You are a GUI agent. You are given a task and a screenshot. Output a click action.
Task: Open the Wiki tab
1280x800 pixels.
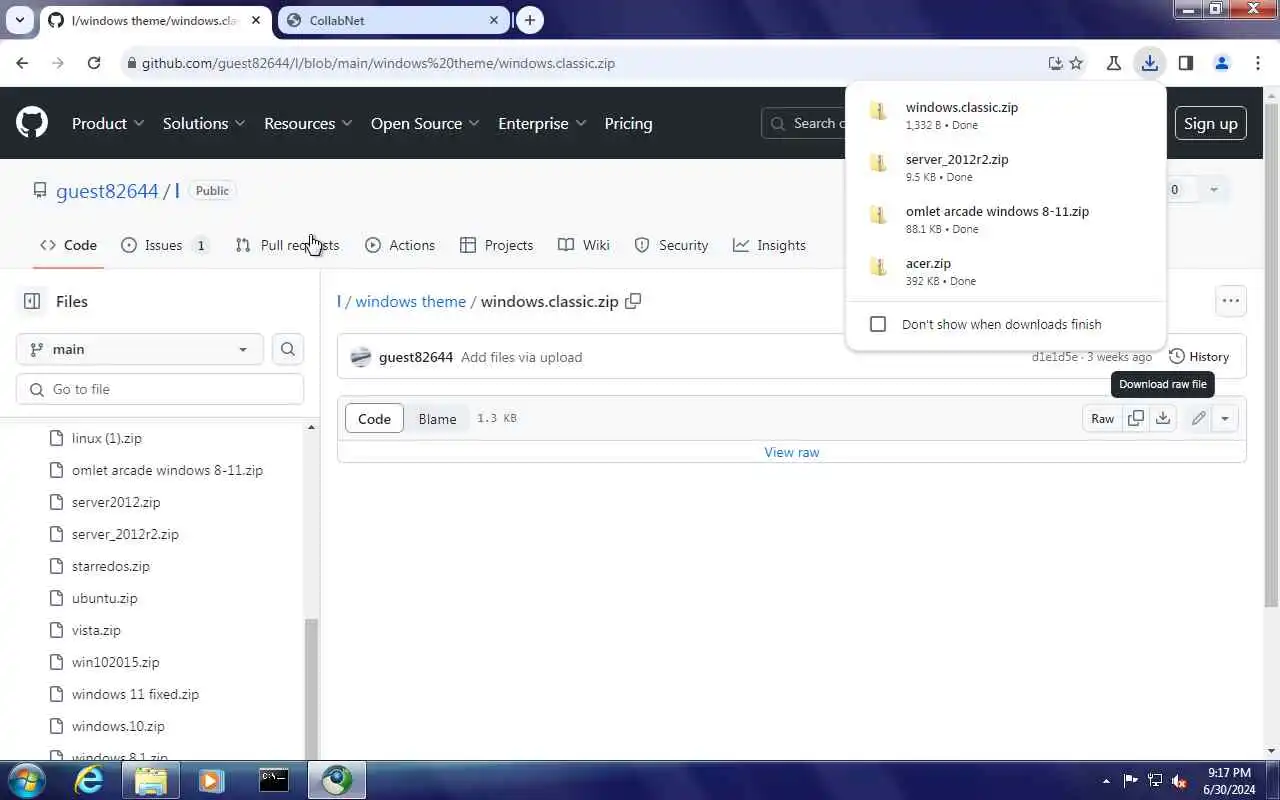(584, 245)
